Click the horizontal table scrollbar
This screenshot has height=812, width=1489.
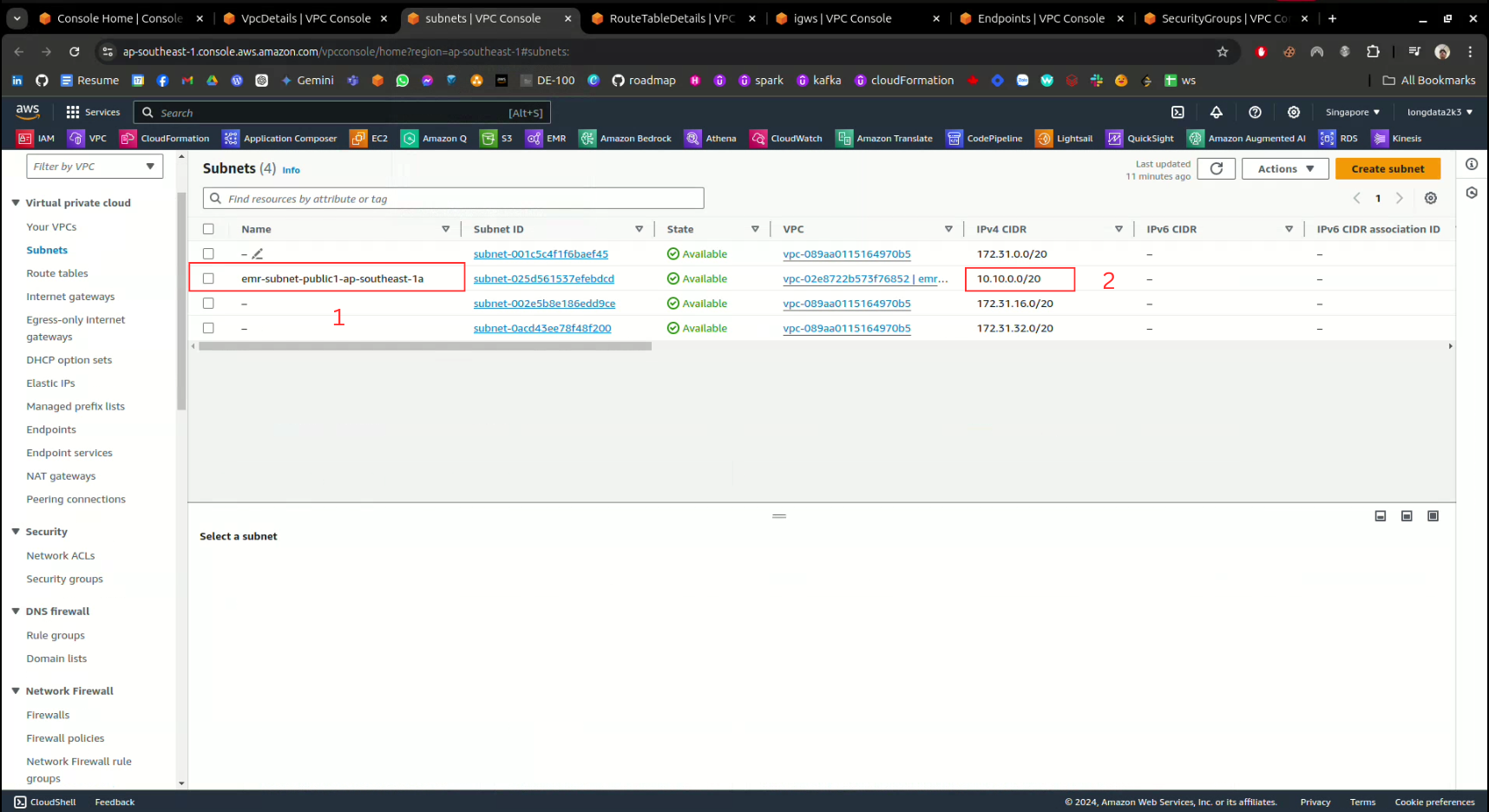pos(425,346)
